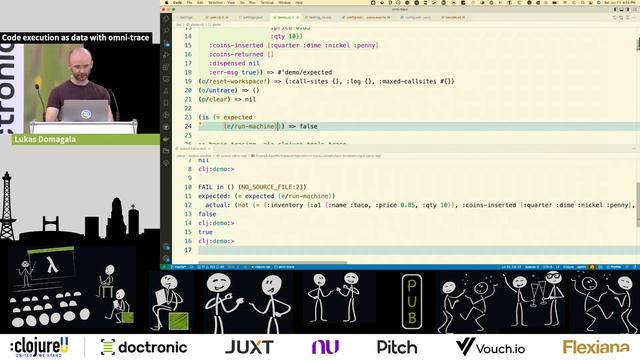Screen dimensions: 640x360
Task: Change the UTF-8 encoding status item
Action: click(x=547, y=267)
